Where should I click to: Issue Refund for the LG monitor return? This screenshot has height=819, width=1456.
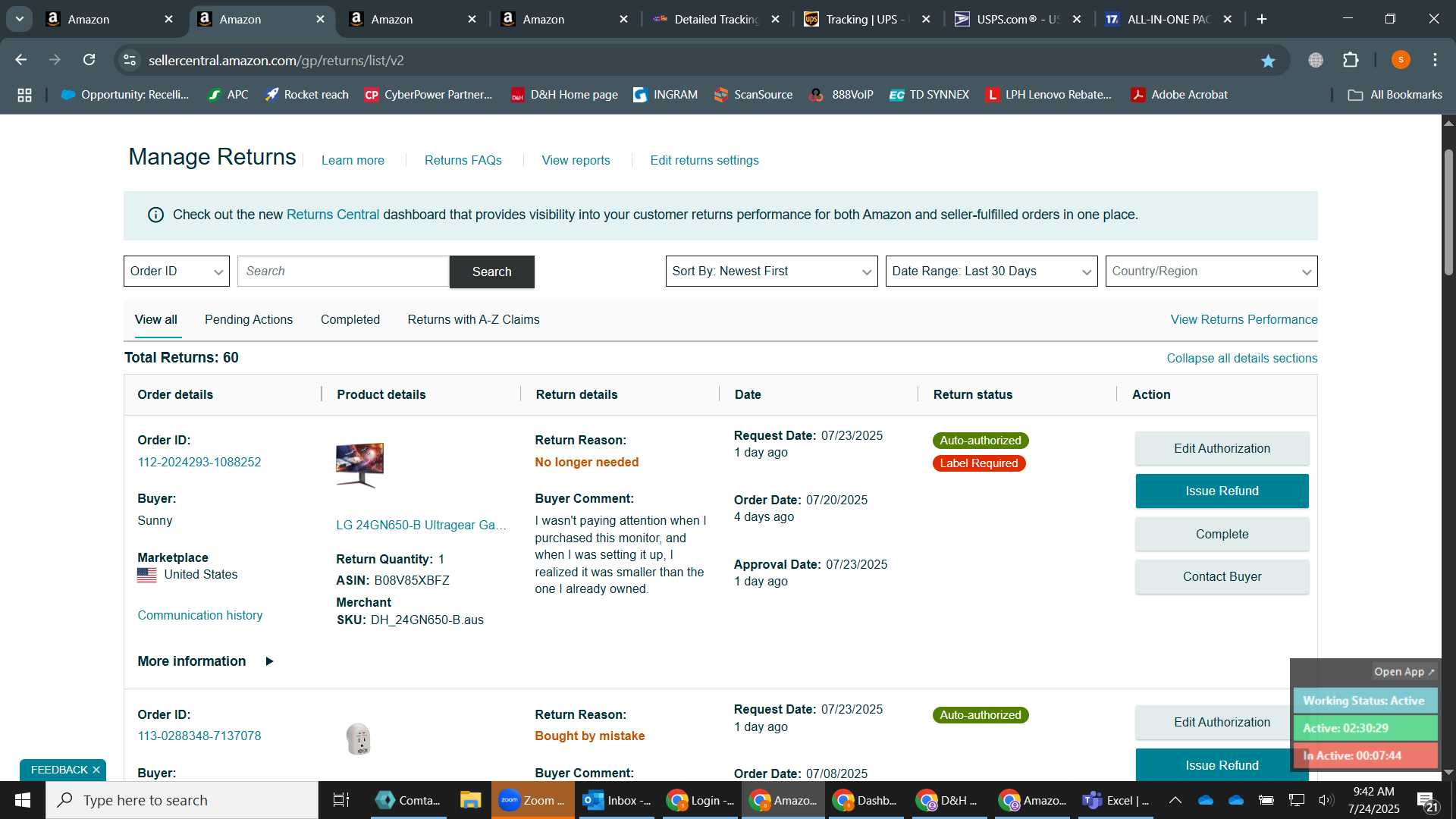pos(1222,491)
